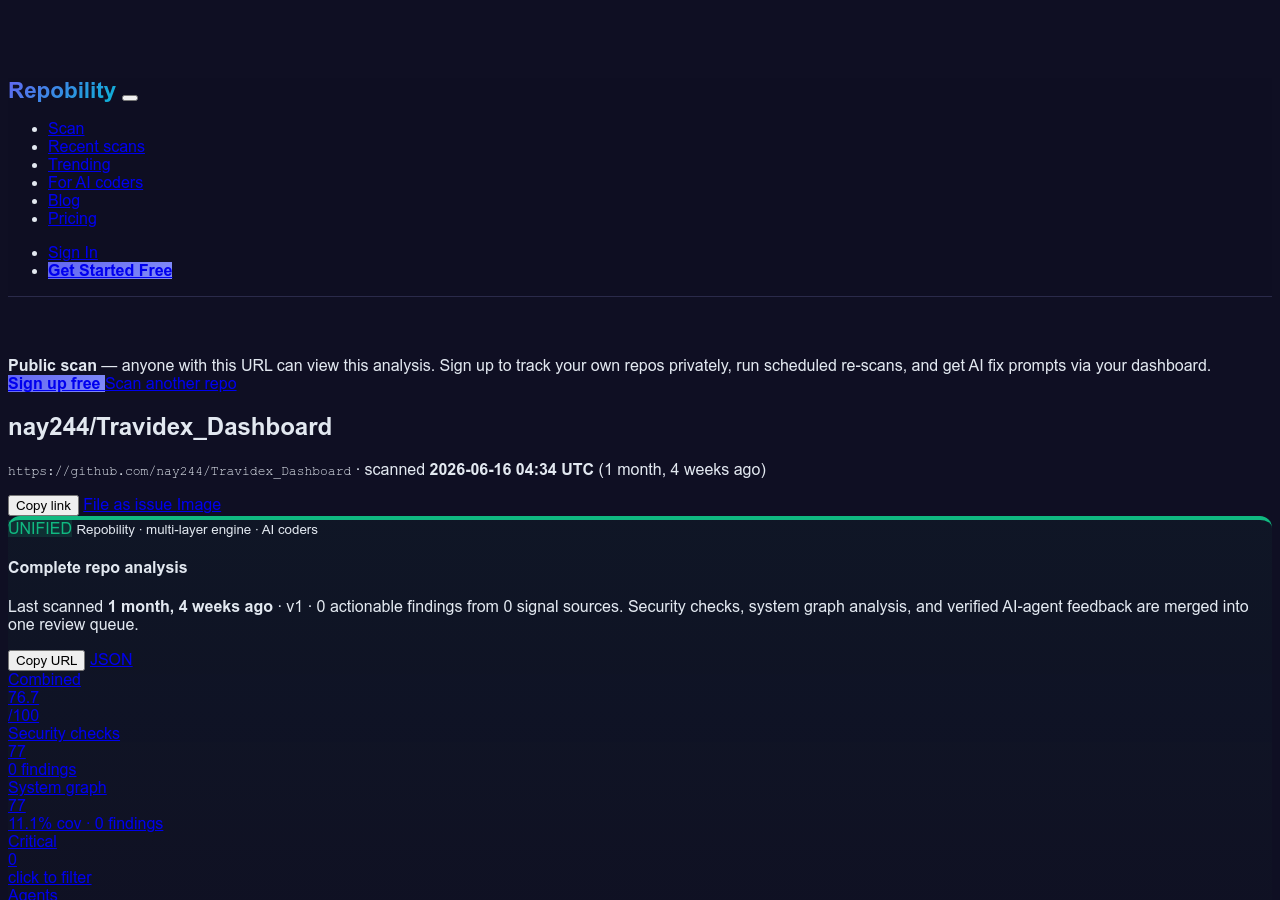
Task: Open the System graph card
Action: (85, 805)
